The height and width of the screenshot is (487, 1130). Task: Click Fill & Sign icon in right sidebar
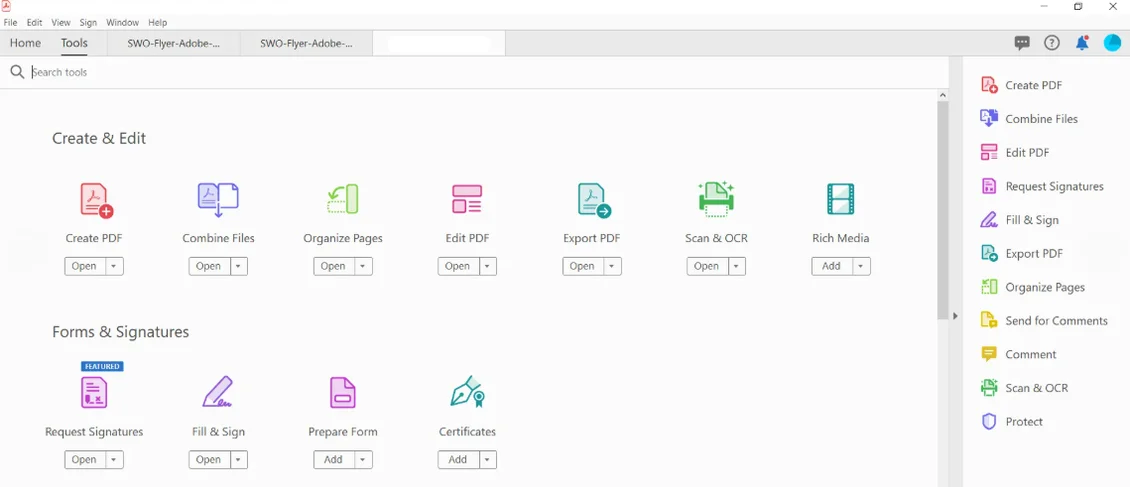click(x=989, y=220)
